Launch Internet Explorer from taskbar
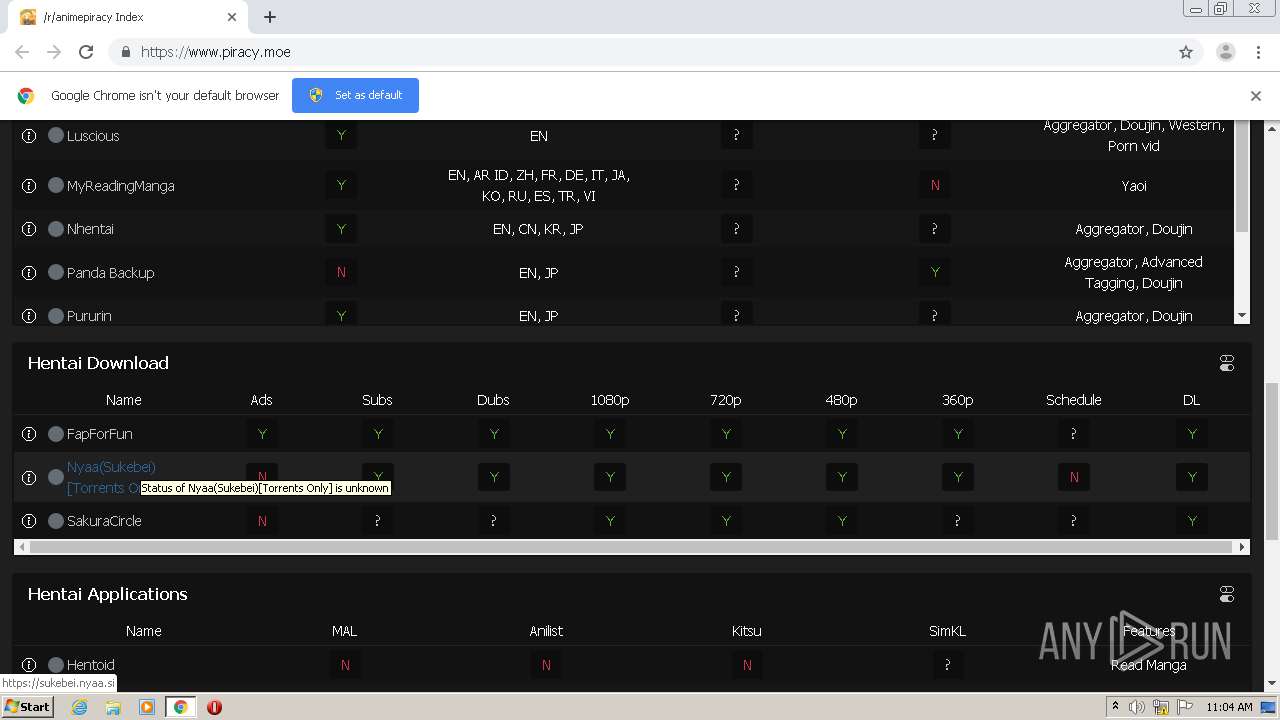This screenshot has height=720, width=1280. pyautogui.click(x=79, y=707)
